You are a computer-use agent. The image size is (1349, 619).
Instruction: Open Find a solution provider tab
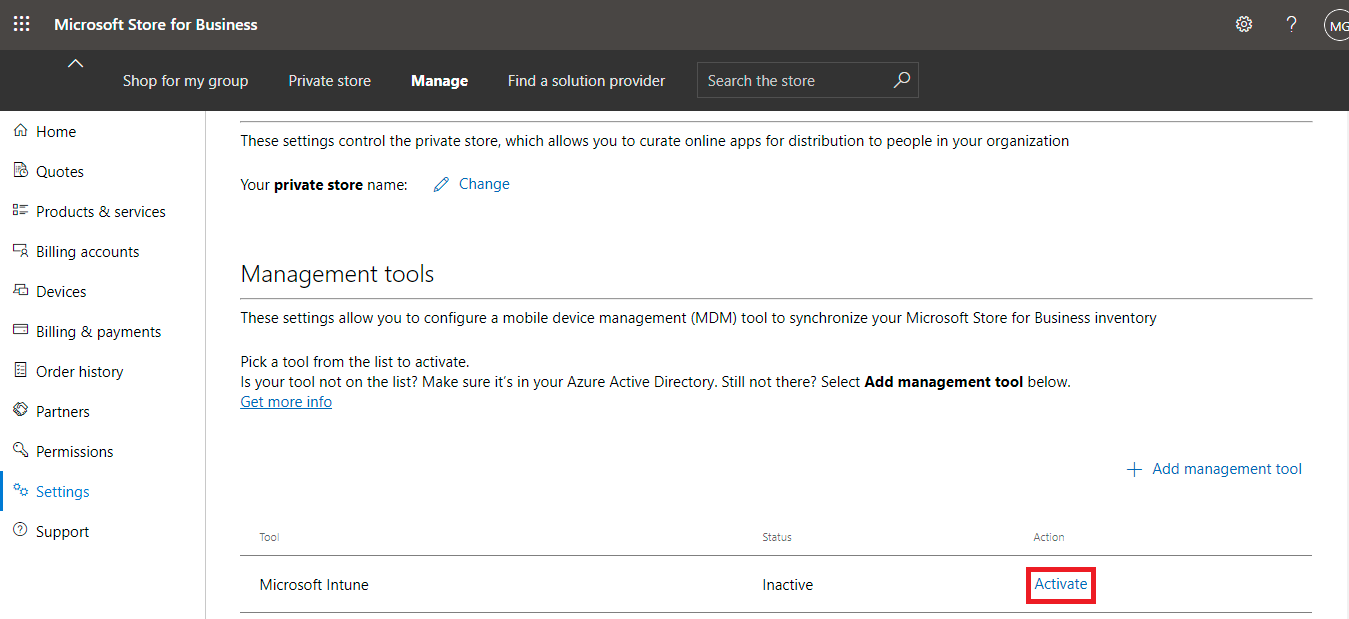[x=586, y=81]
